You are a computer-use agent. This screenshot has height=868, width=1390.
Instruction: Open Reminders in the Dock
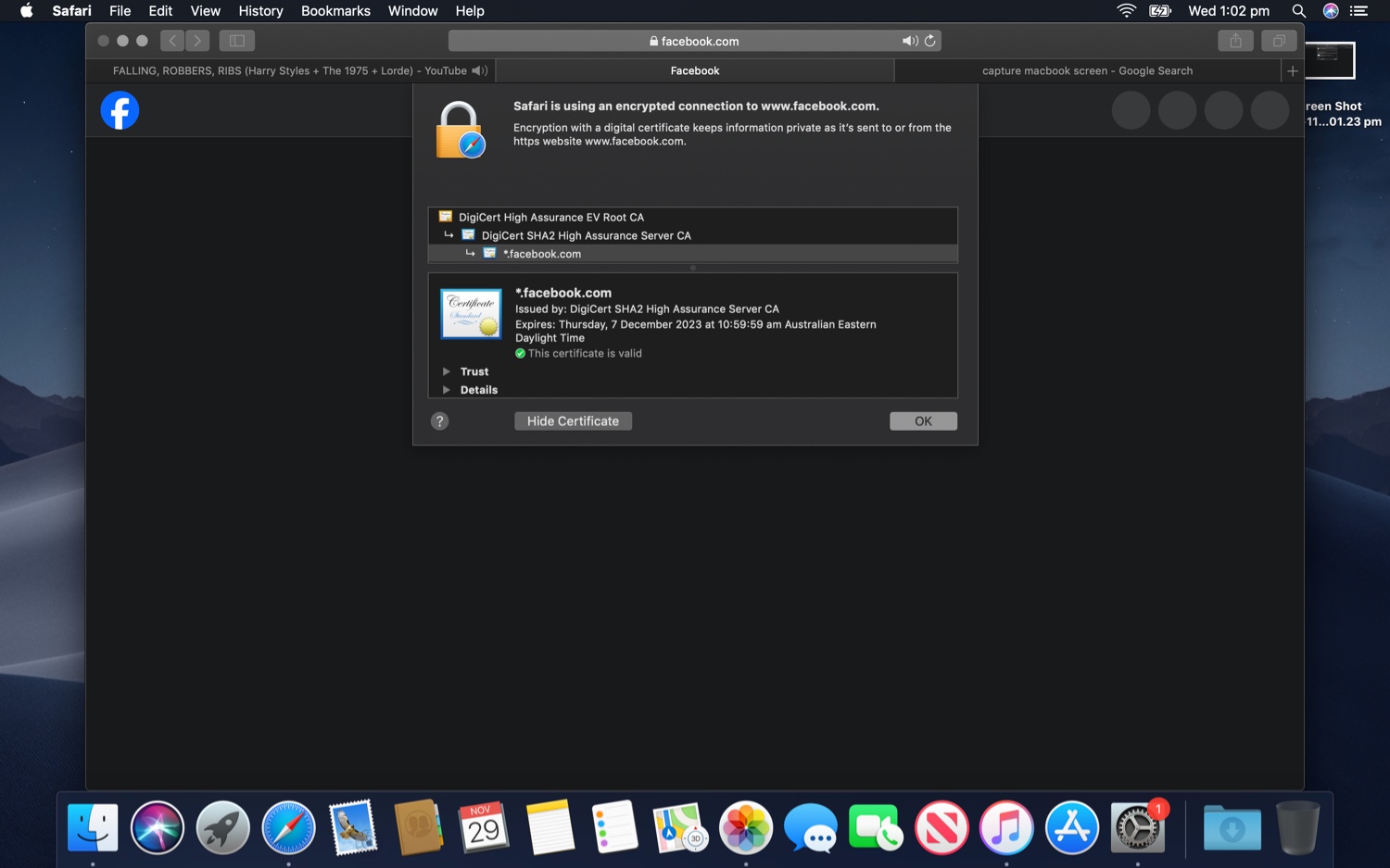pos(614,827)
